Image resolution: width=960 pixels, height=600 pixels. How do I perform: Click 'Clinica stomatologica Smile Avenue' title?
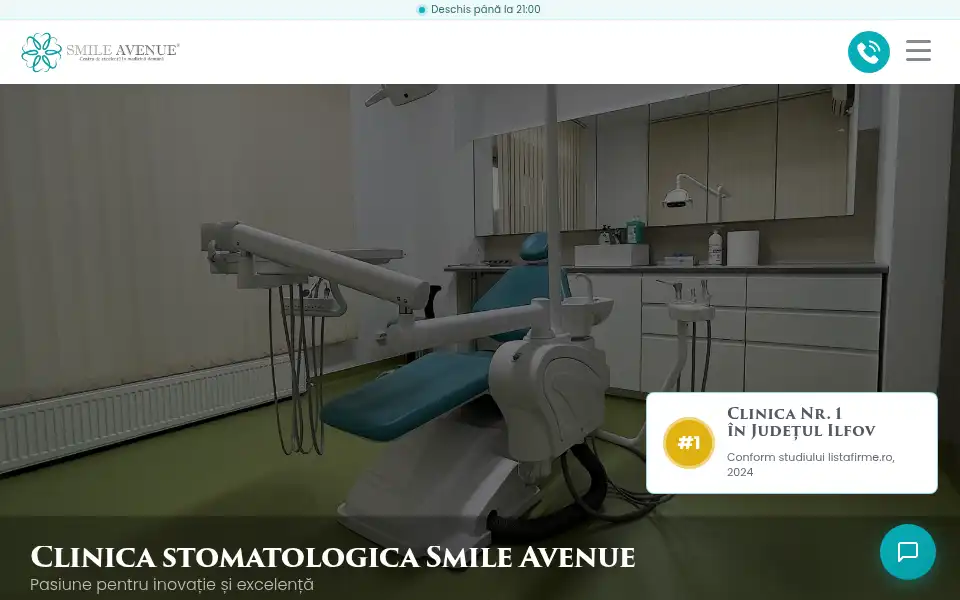332,557
